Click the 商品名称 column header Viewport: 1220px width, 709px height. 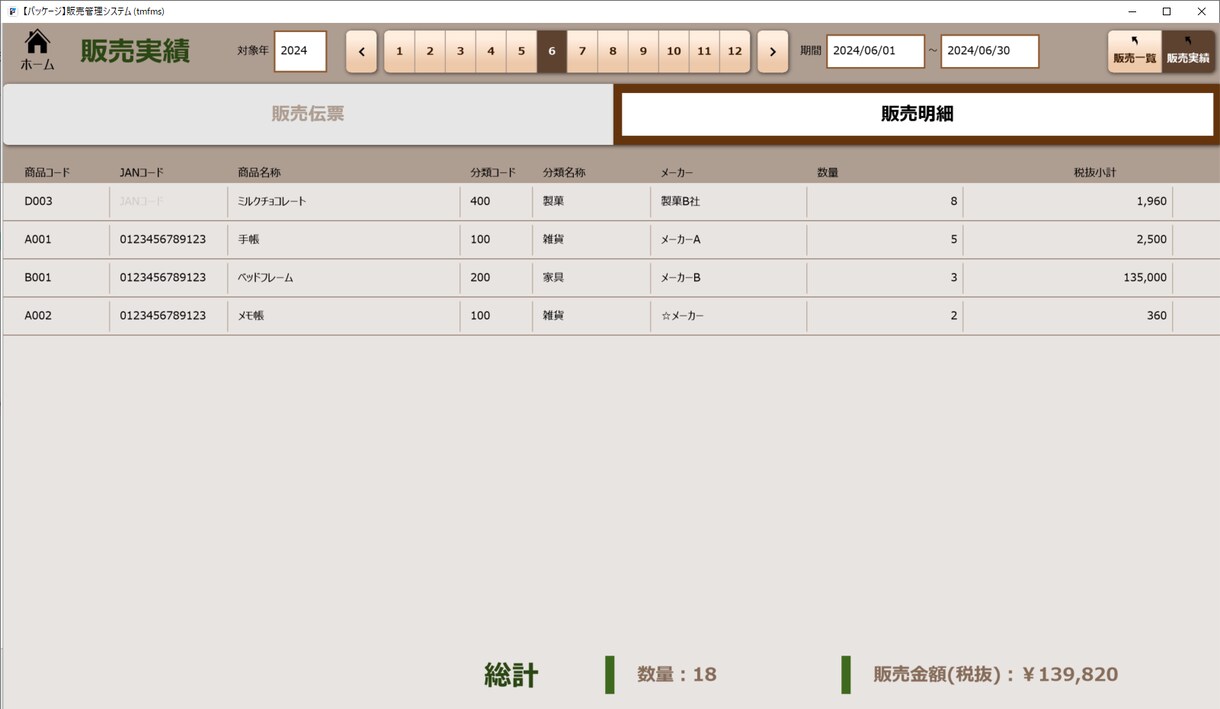pyautogui.click(x=259, y=173)
